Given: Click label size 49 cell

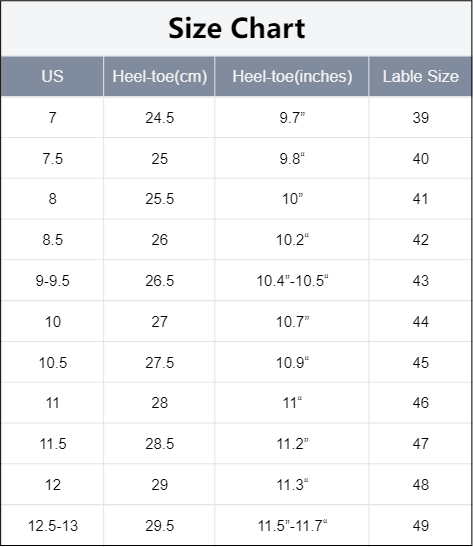Looking at the screenshot, I should coord(420,525).
